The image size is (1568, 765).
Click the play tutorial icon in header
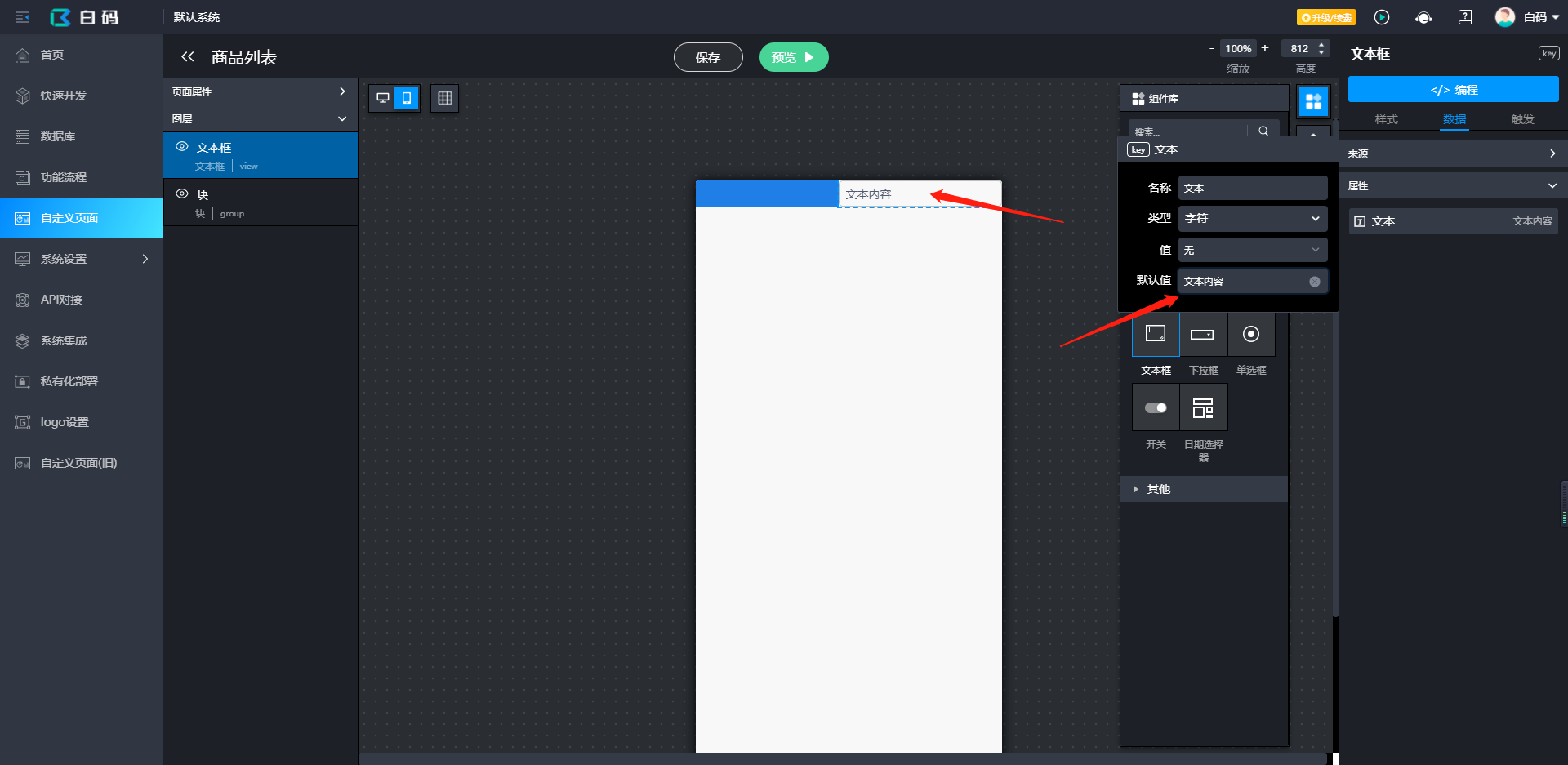point(1382,17)
